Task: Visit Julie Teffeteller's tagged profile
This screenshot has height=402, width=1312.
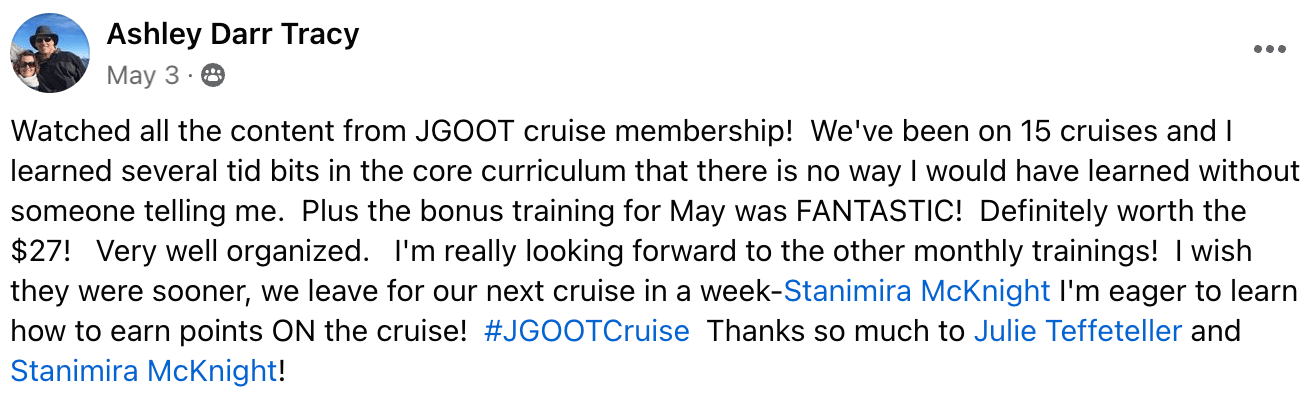Action: click(1077, 331)
